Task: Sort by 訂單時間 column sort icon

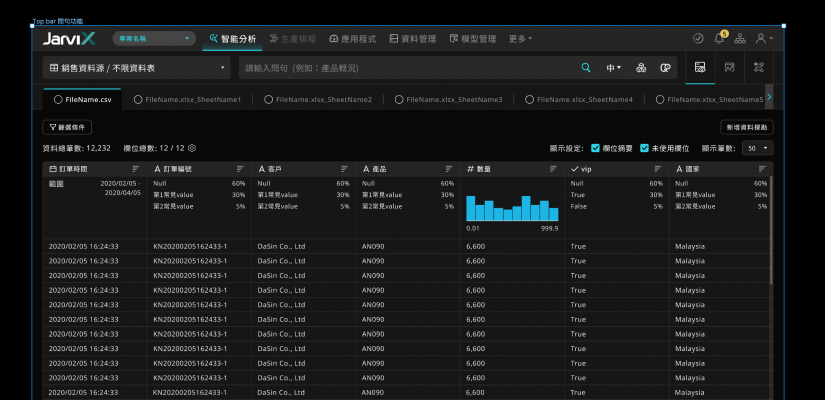Action: [136, 169]
